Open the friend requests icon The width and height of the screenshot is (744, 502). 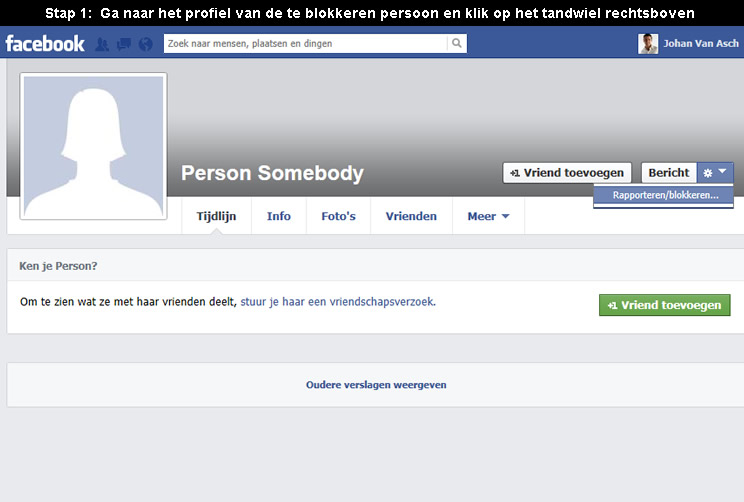click(x=102, y=44)
